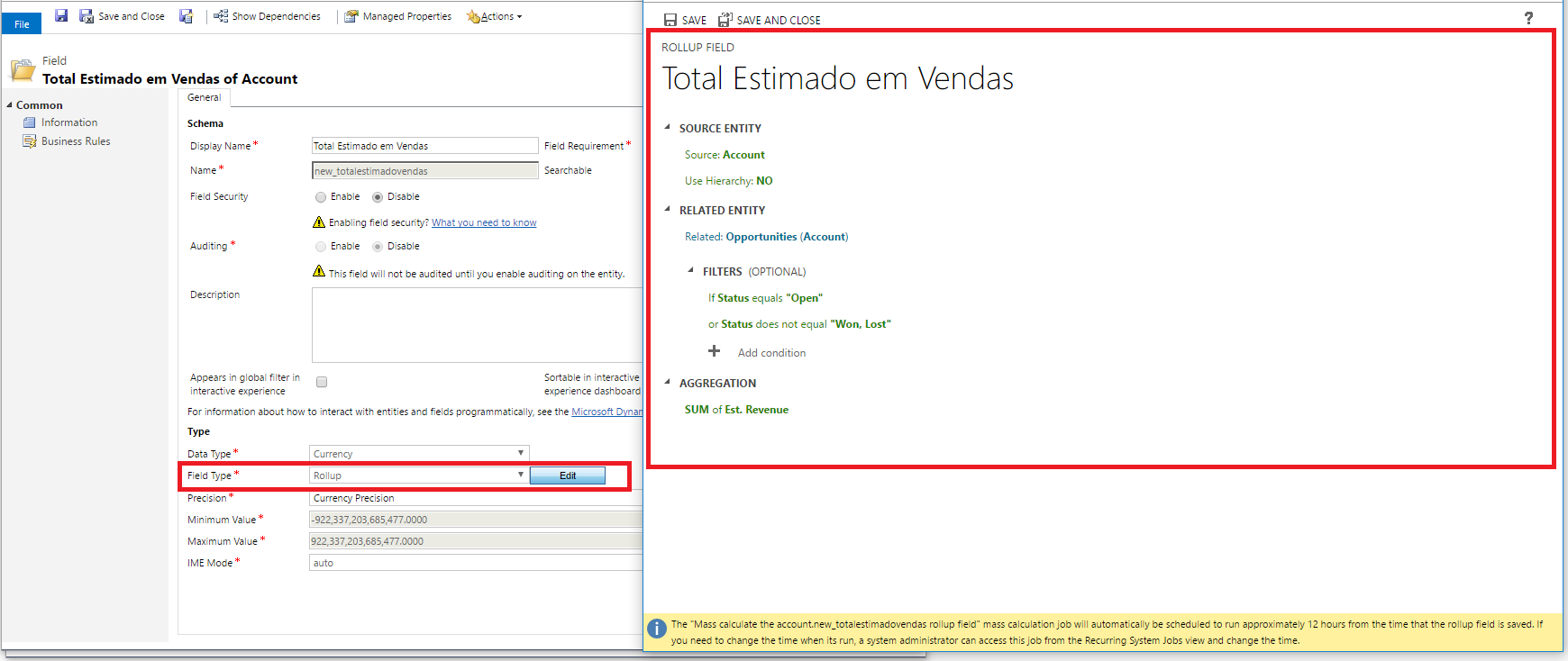Open the Actions menu
Image resolution: width=1568 pixels, height=661 pixels.
(495, 16)
